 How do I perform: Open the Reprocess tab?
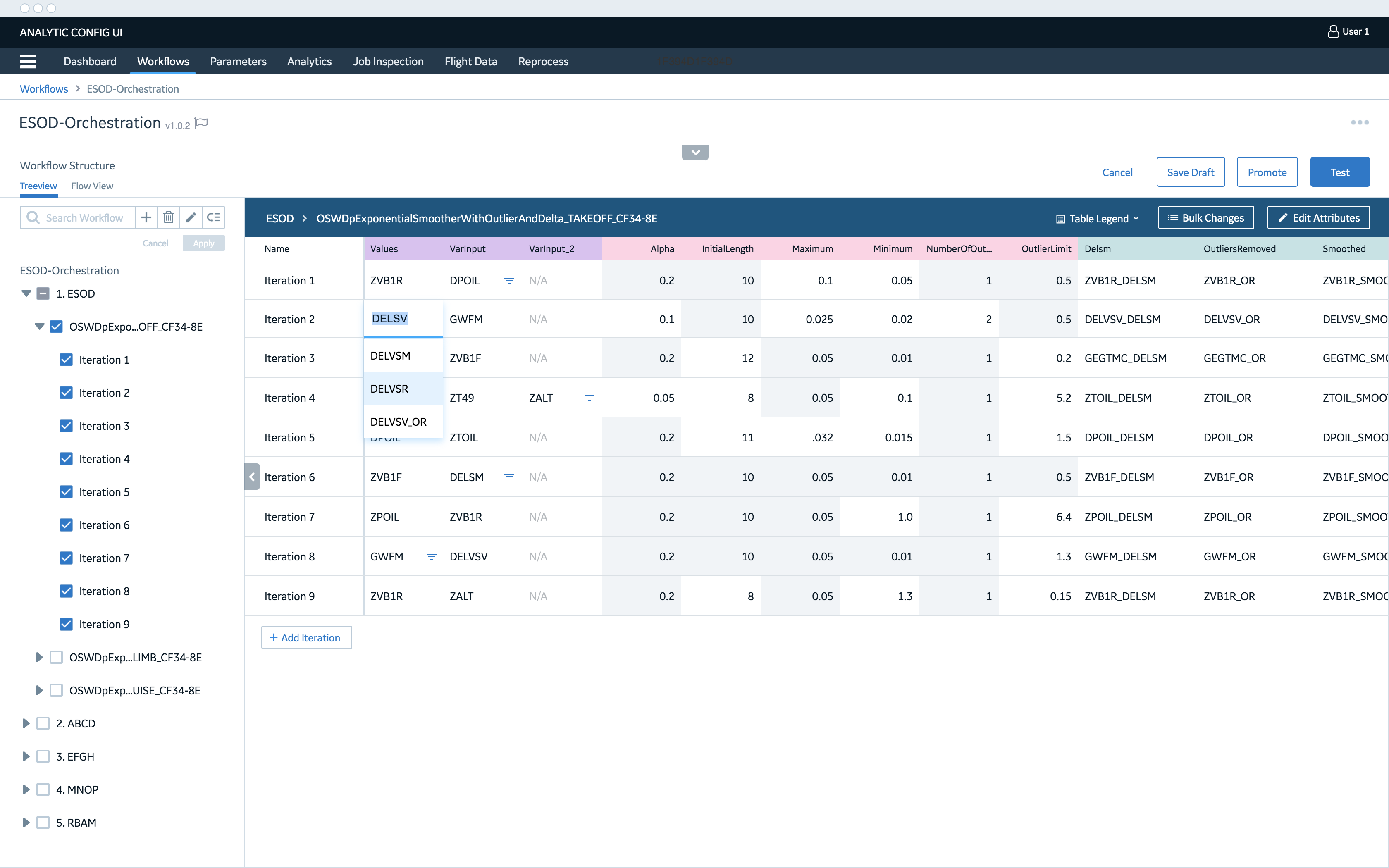tap(543, 62)
